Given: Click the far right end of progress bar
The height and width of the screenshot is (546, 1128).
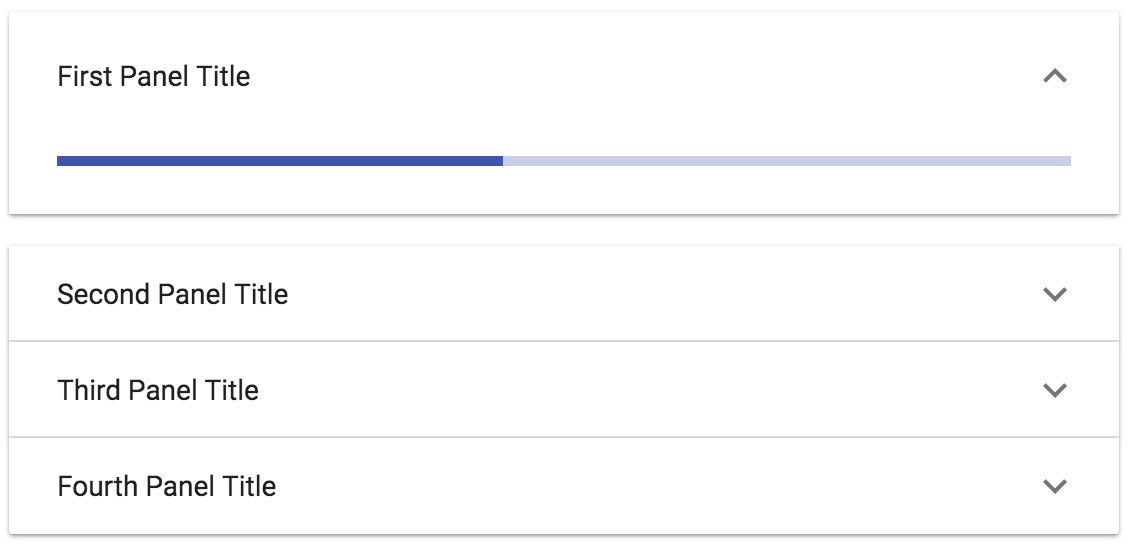Looking at the screenshot, I should tap(1067, 161).
